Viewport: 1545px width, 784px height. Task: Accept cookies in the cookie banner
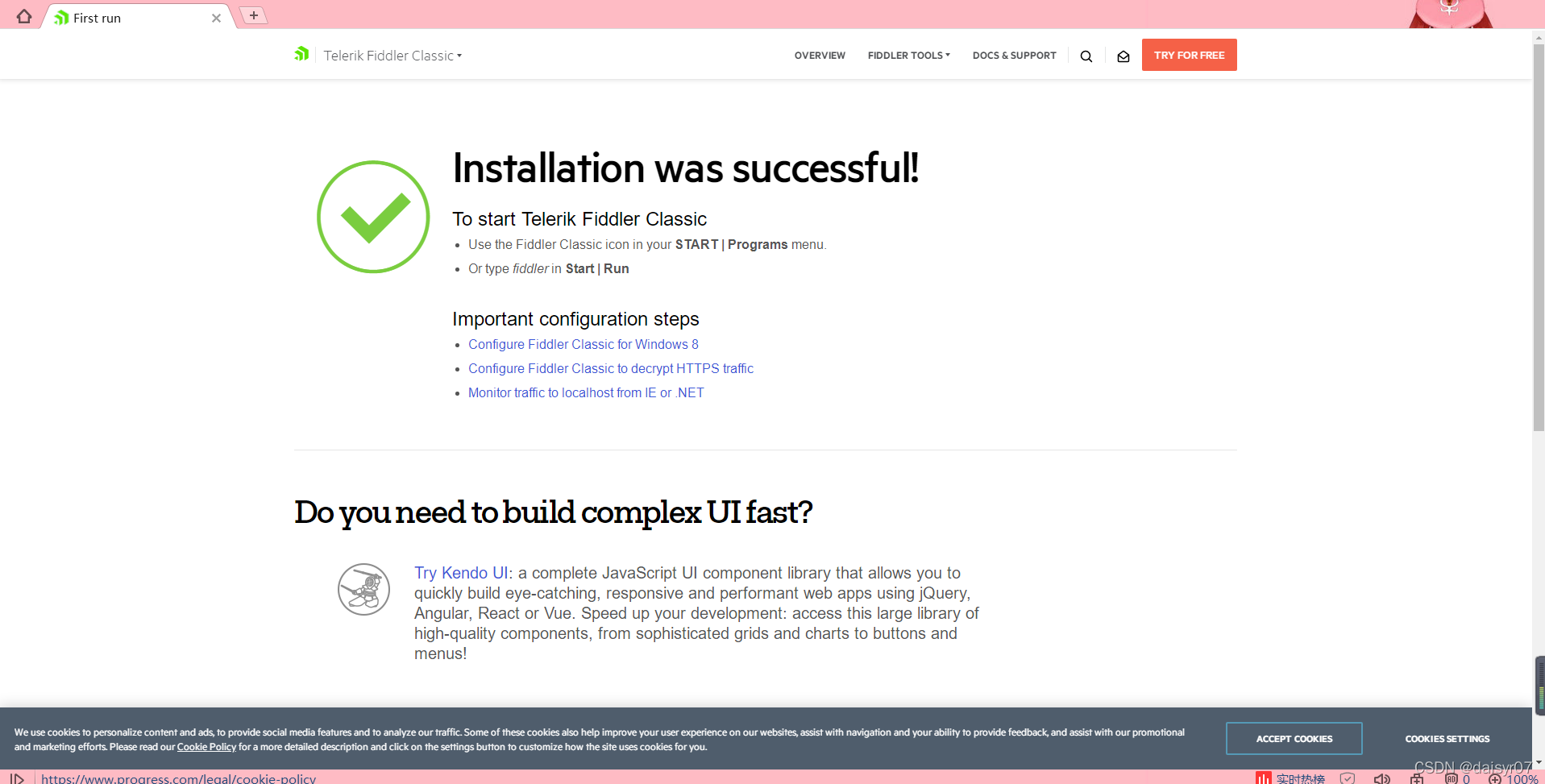click(1294, 739)
